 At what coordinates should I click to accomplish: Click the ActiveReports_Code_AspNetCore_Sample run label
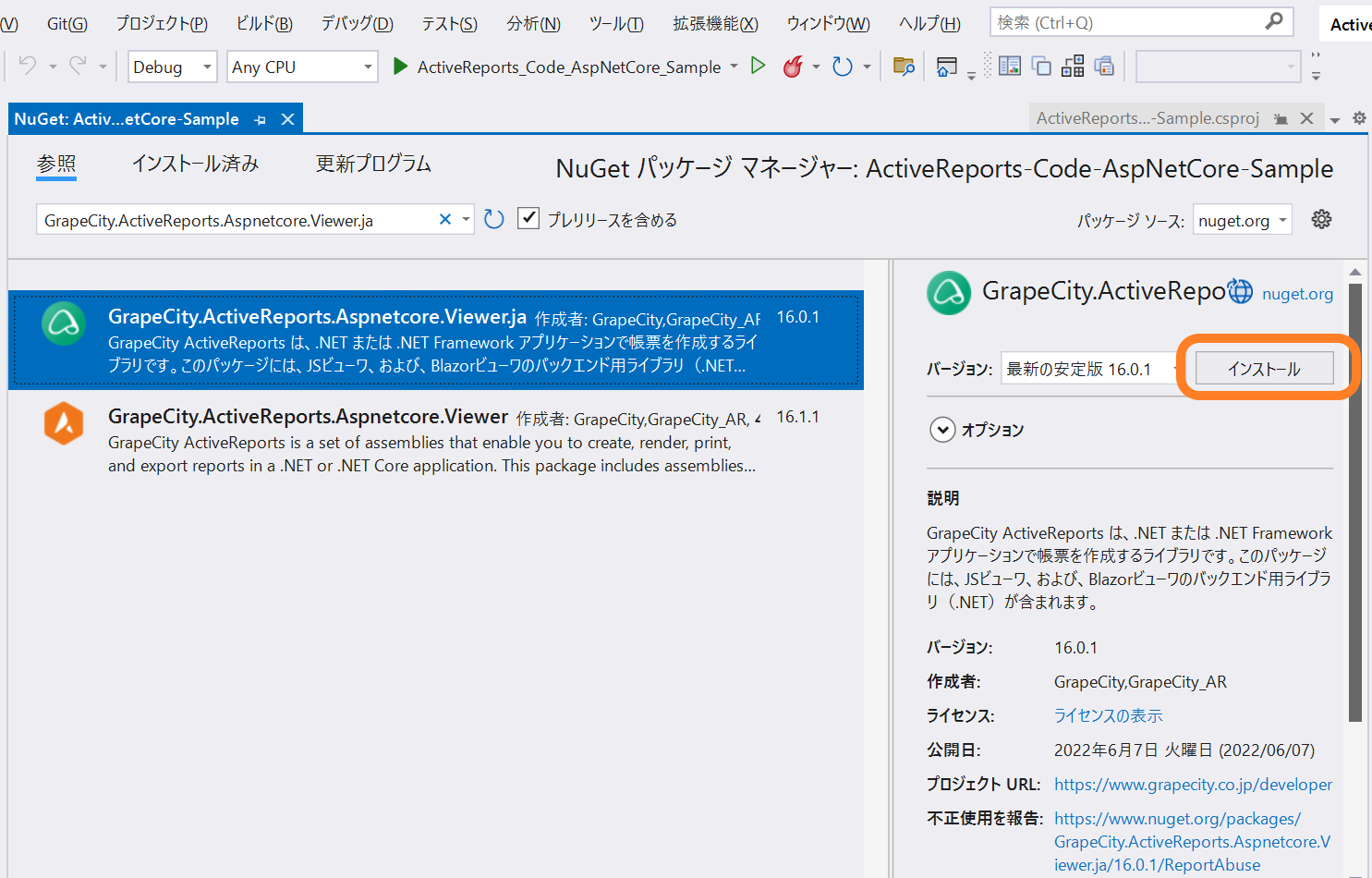[569, 67]
